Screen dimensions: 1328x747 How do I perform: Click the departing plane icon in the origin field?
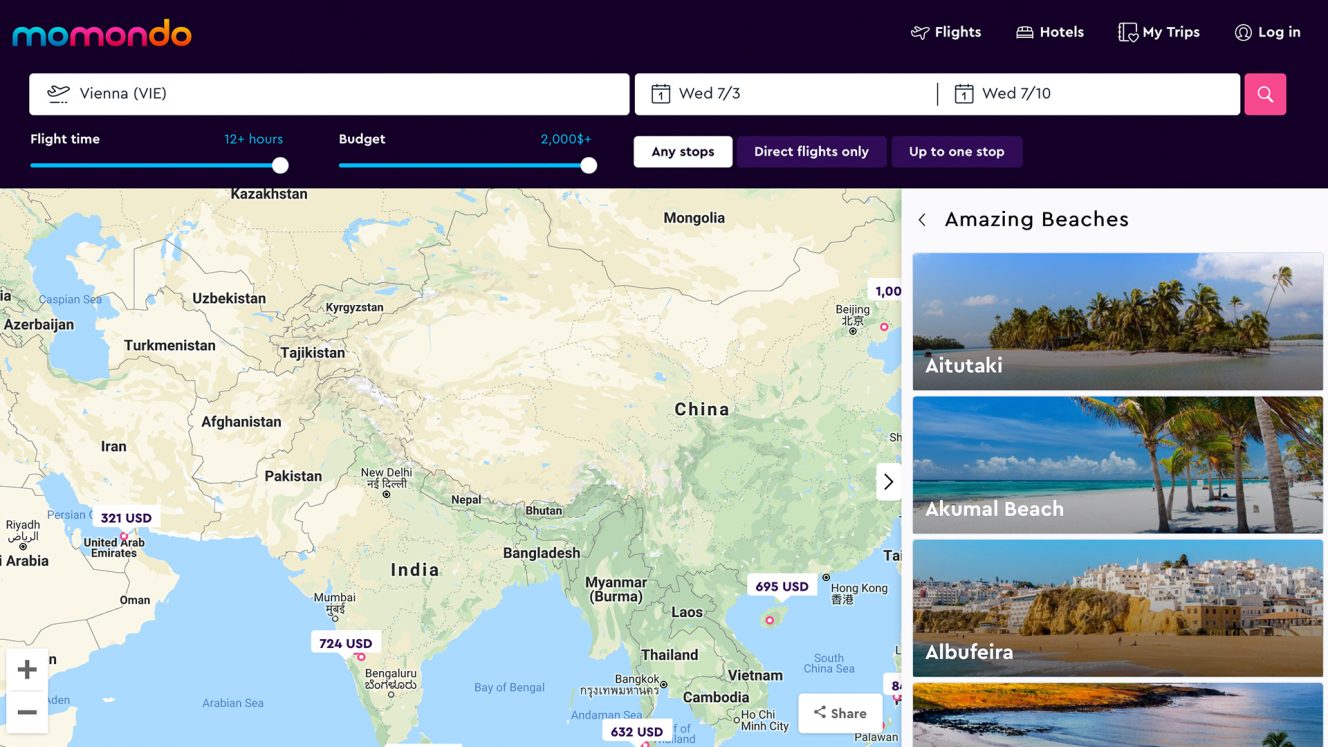[59, 94]
